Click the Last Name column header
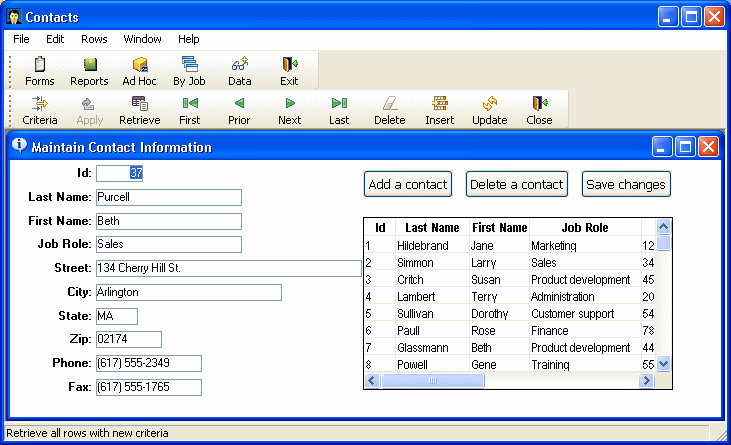The height and width of the screenshot is (445, 731). pyautogui.click(x=432, y=227)
